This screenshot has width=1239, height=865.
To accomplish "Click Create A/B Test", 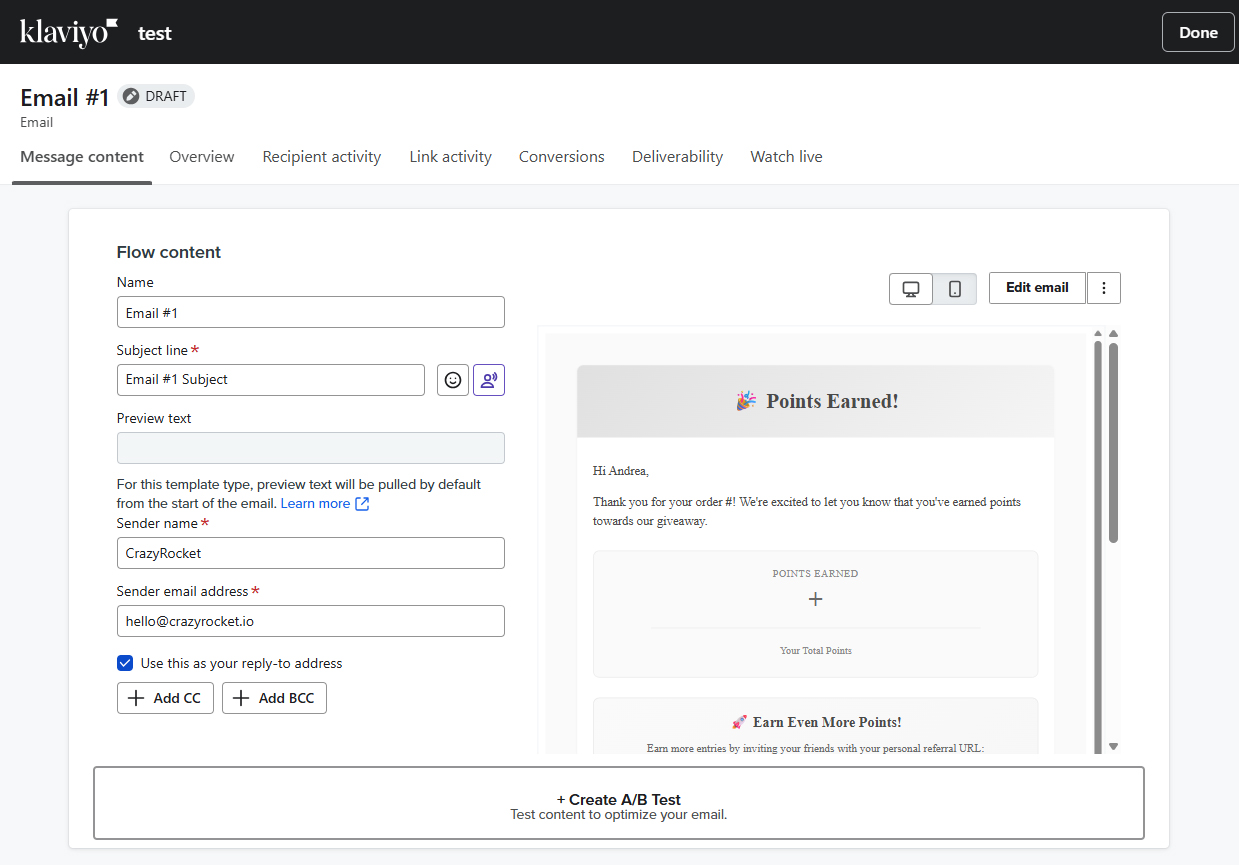I will click(x=619, y=804).
